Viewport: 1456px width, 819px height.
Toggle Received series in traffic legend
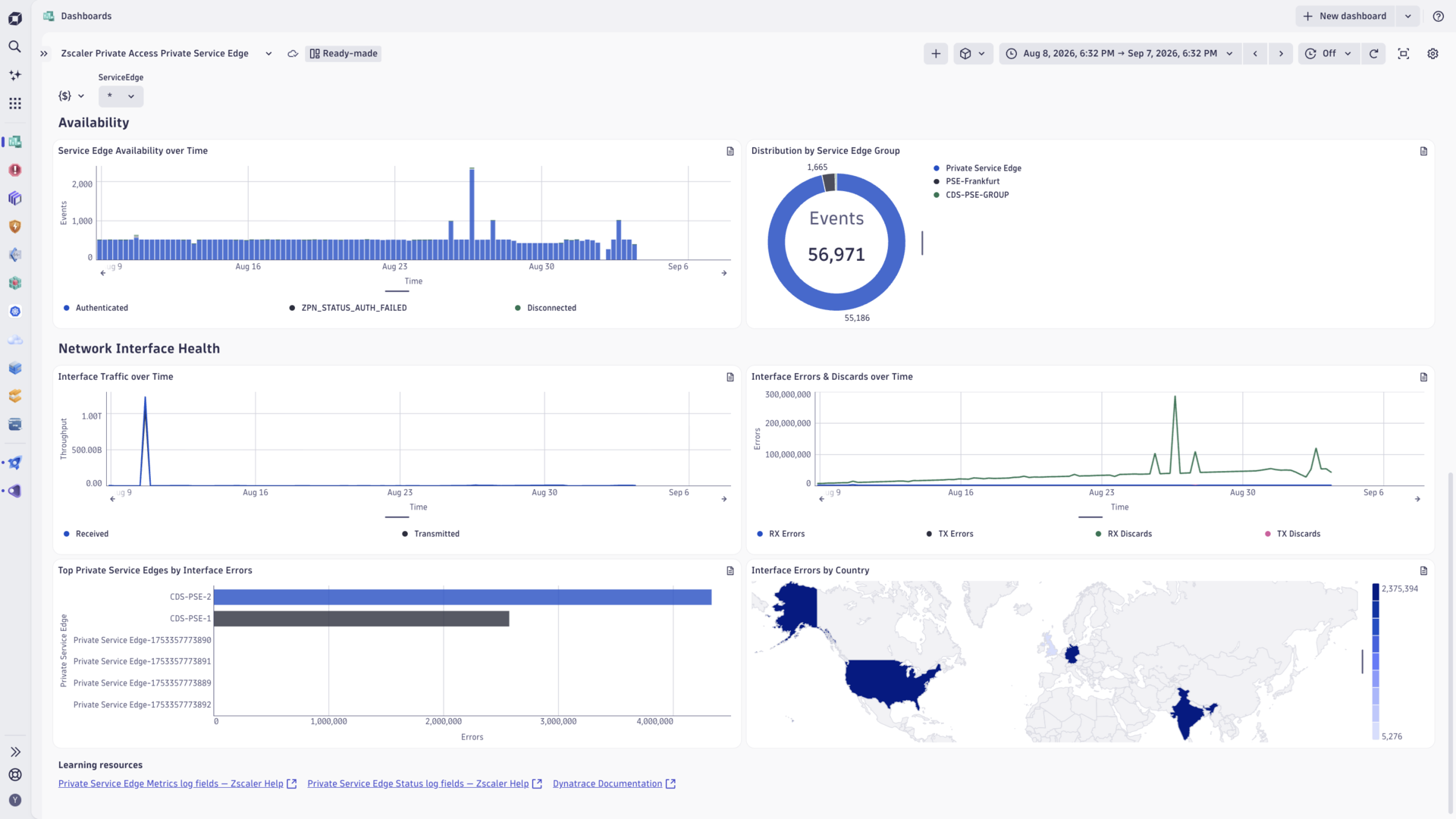tap(86, 534)
